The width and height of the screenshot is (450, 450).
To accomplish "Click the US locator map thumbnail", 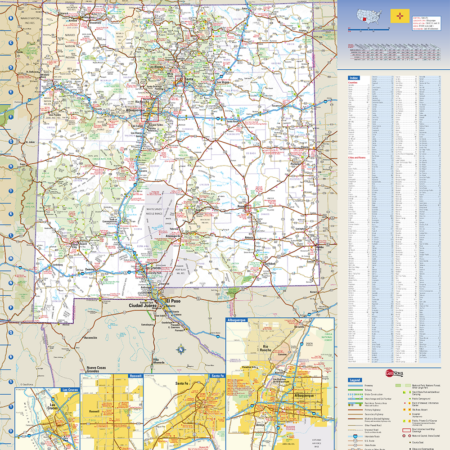I will click(x=369, y=16).
